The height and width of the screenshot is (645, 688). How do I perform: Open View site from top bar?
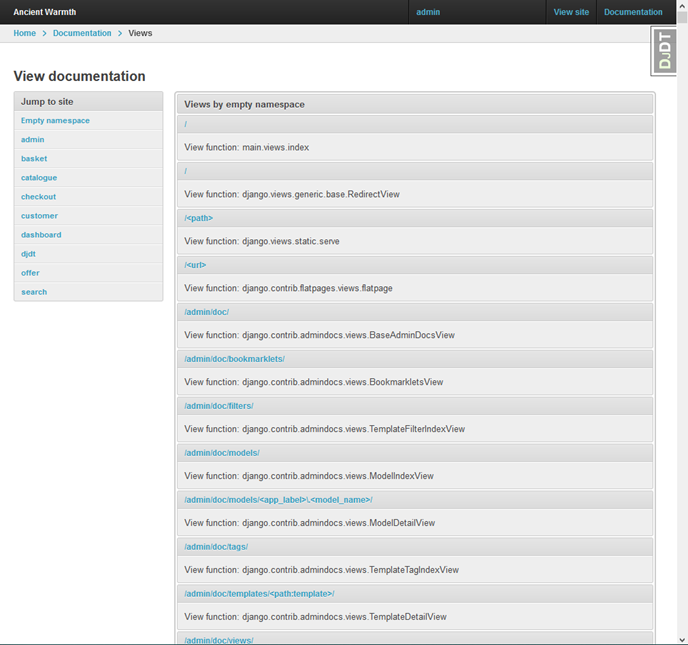tap(571, 12)
